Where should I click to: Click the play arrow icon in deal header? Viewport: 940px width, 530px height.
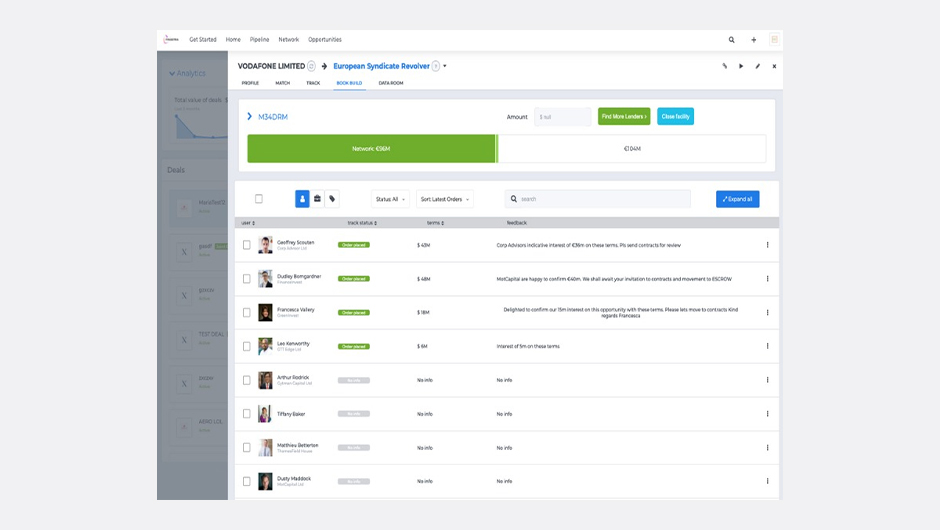pyautogui.click(x=741, y=66)
